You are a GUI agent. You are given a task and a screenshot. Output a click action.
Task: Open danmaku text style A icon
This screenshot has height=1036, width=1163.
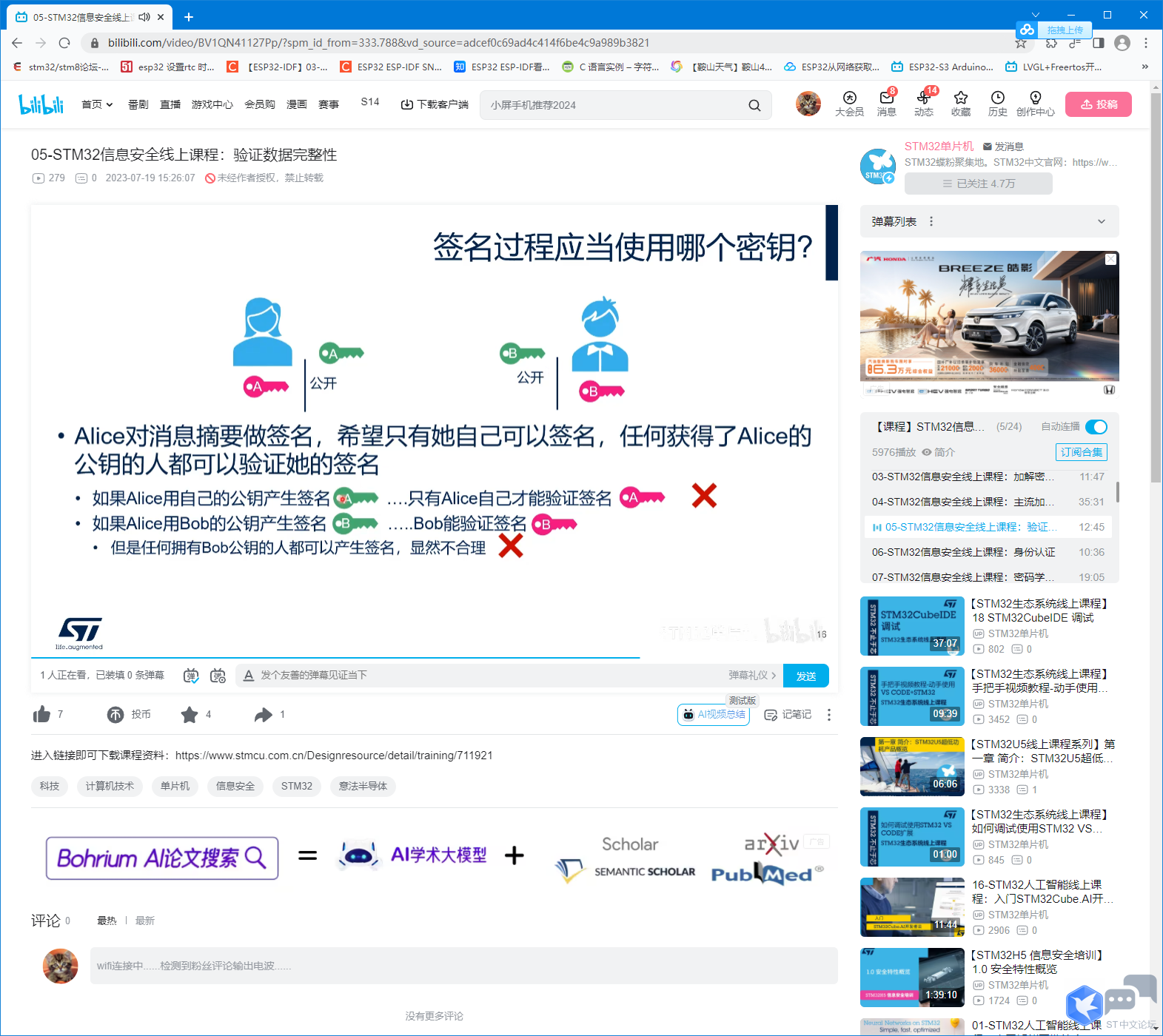249,675
